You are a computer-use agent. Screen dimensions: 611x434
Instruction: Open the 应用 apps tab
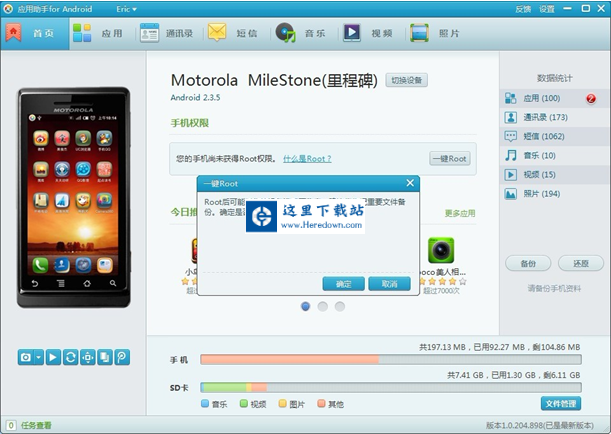click(98, 34)
